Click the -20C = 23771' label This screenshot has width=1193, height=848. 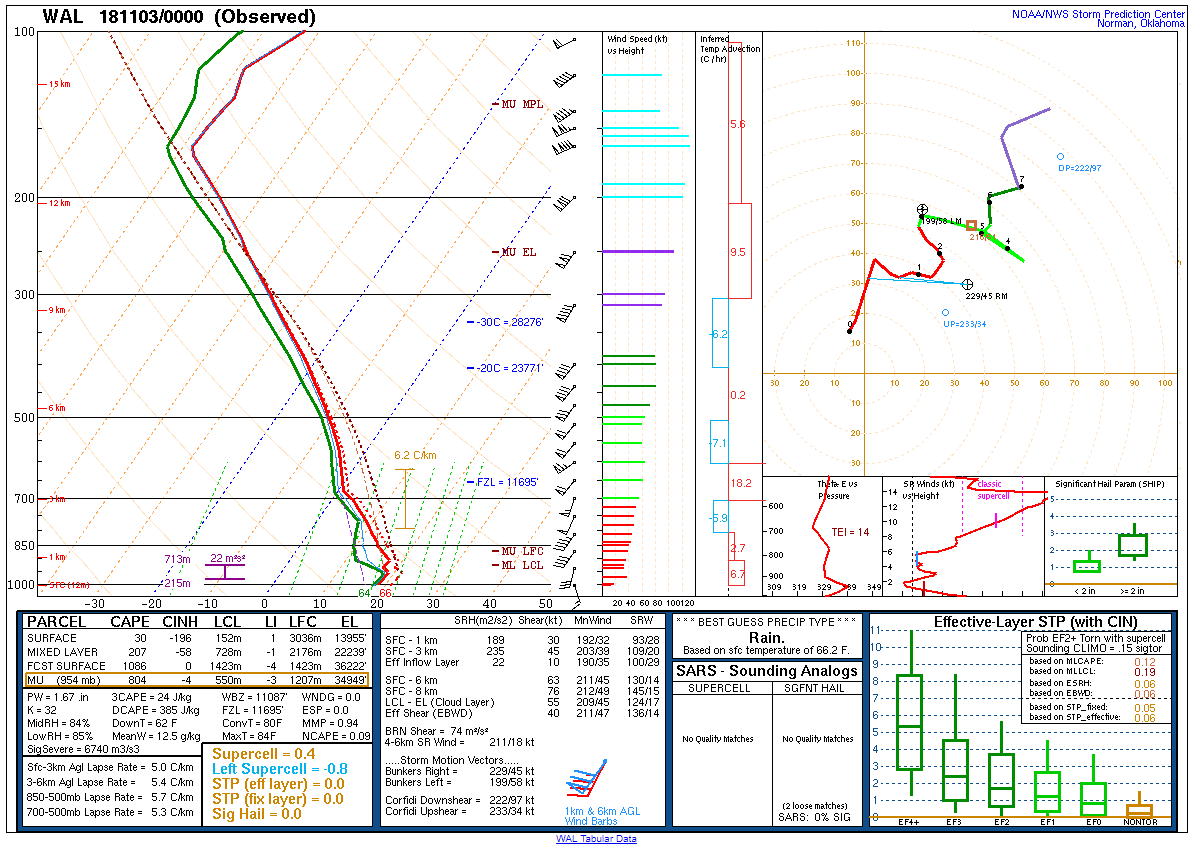[511, 368]
